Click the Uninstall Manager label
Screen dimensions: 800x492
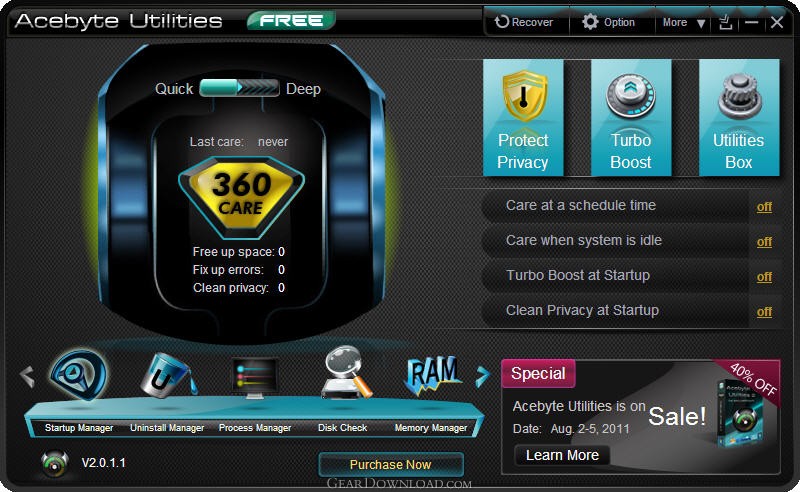coord(167,428)
